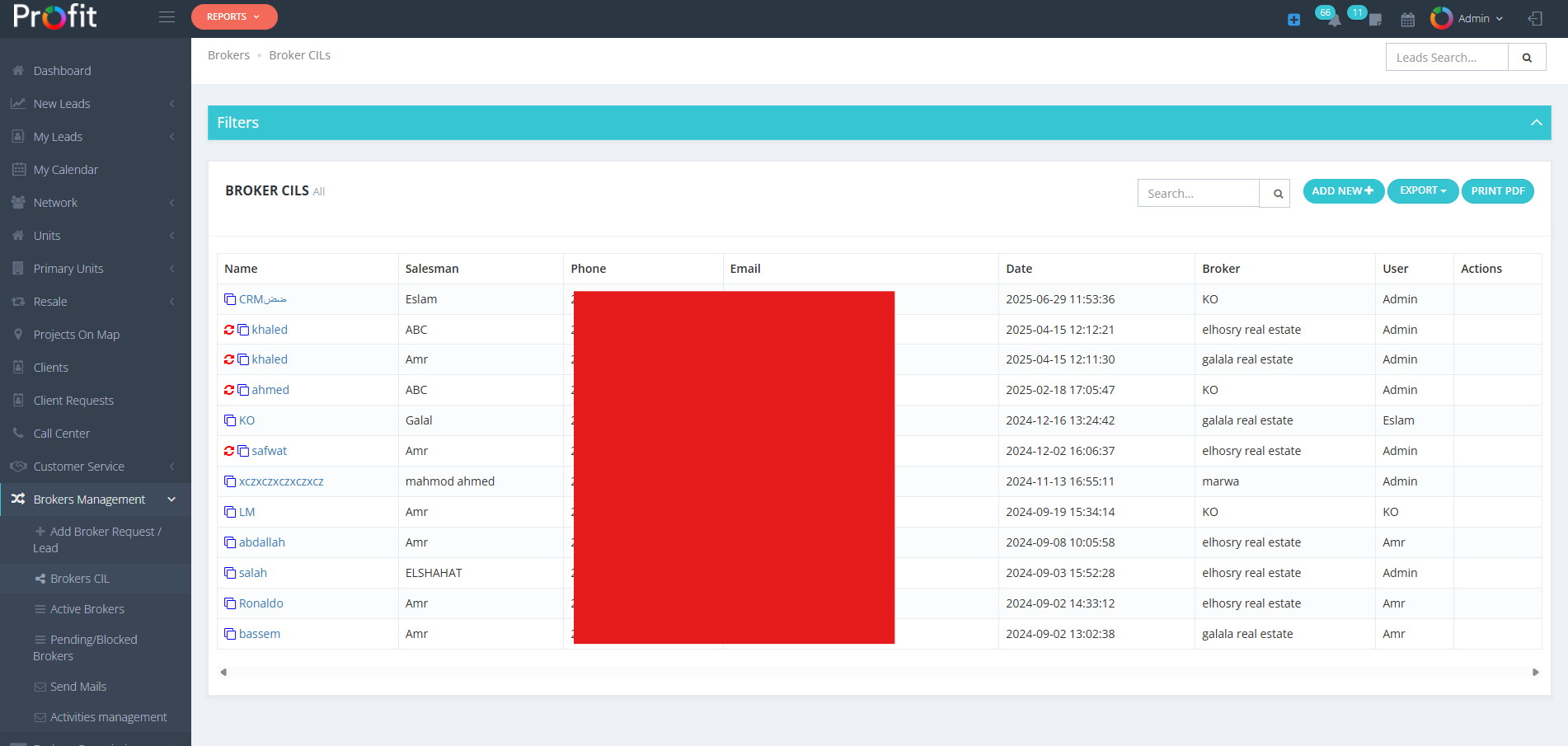Click the colorful profile avatar icon
Screen dimensions: 1568x746
point(1441,18)
